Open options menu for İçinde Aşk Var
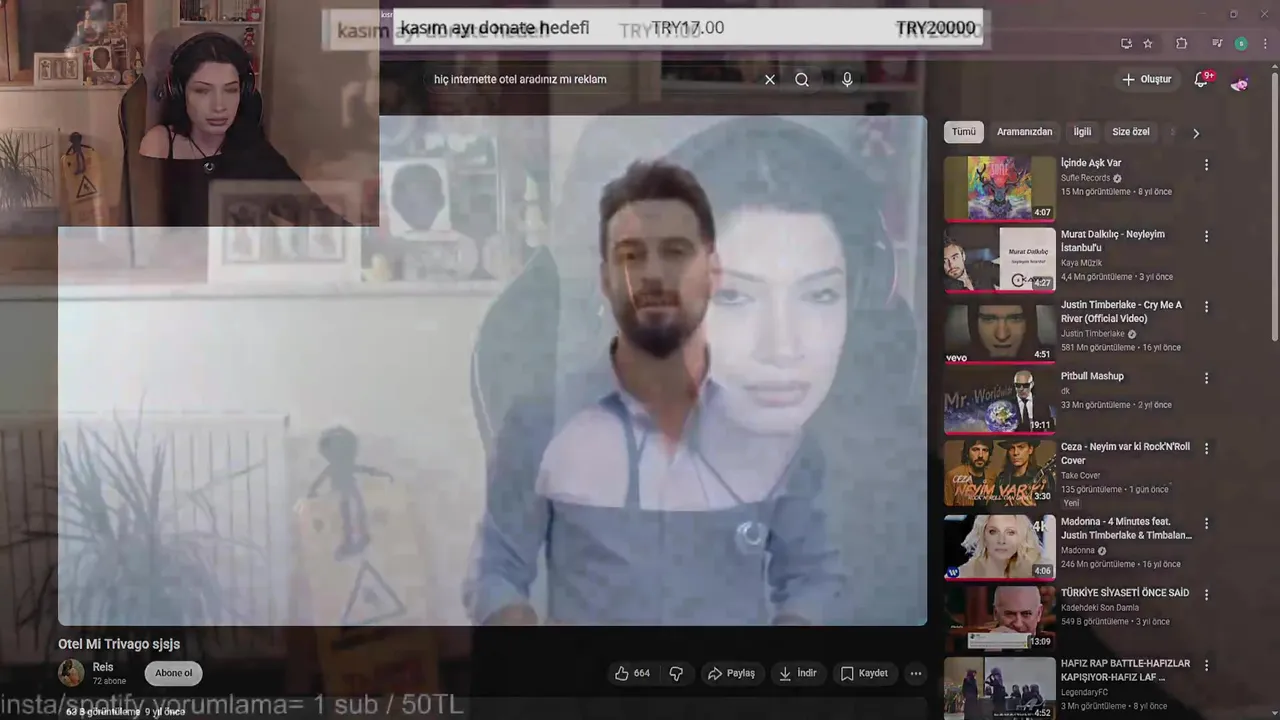This screenshot has width=1280, height=720. coord(1206,165)
